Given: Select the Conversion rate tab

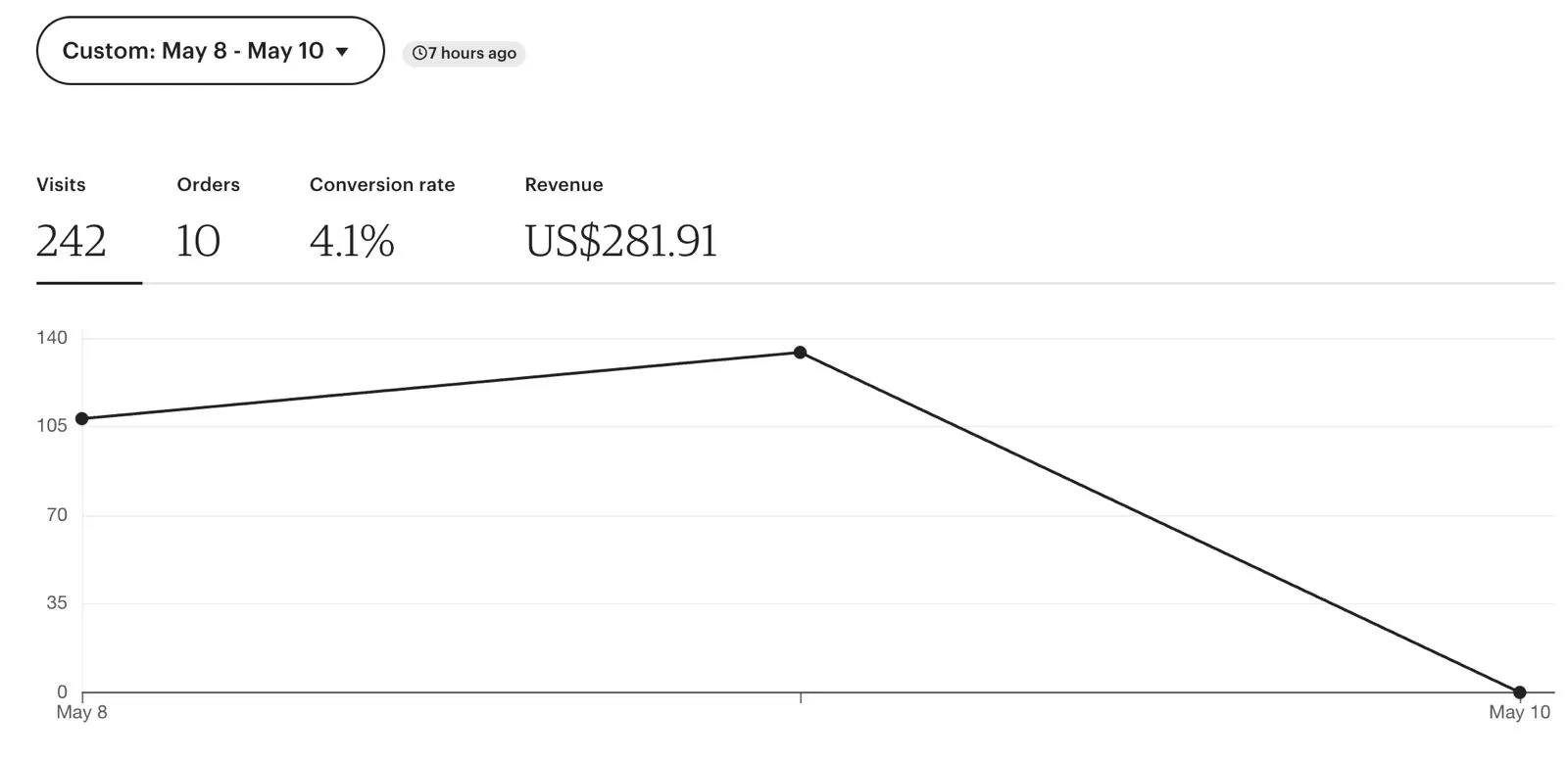Looking at the screenshot, I should pyautogui.click(x=381, y=185).
